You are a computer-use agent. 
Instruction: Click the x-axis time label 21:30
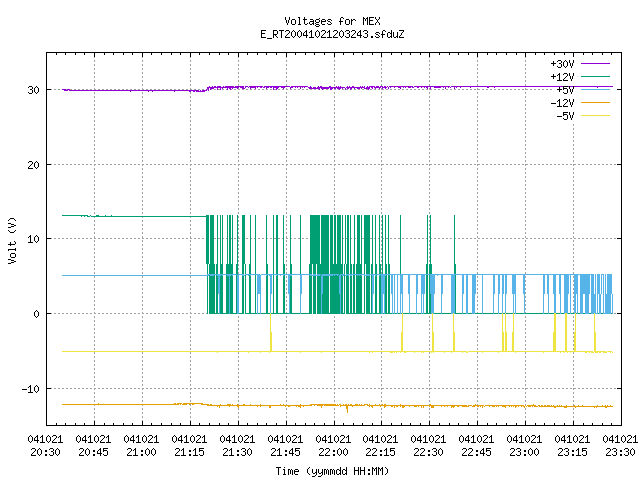[x=237, y=452]
